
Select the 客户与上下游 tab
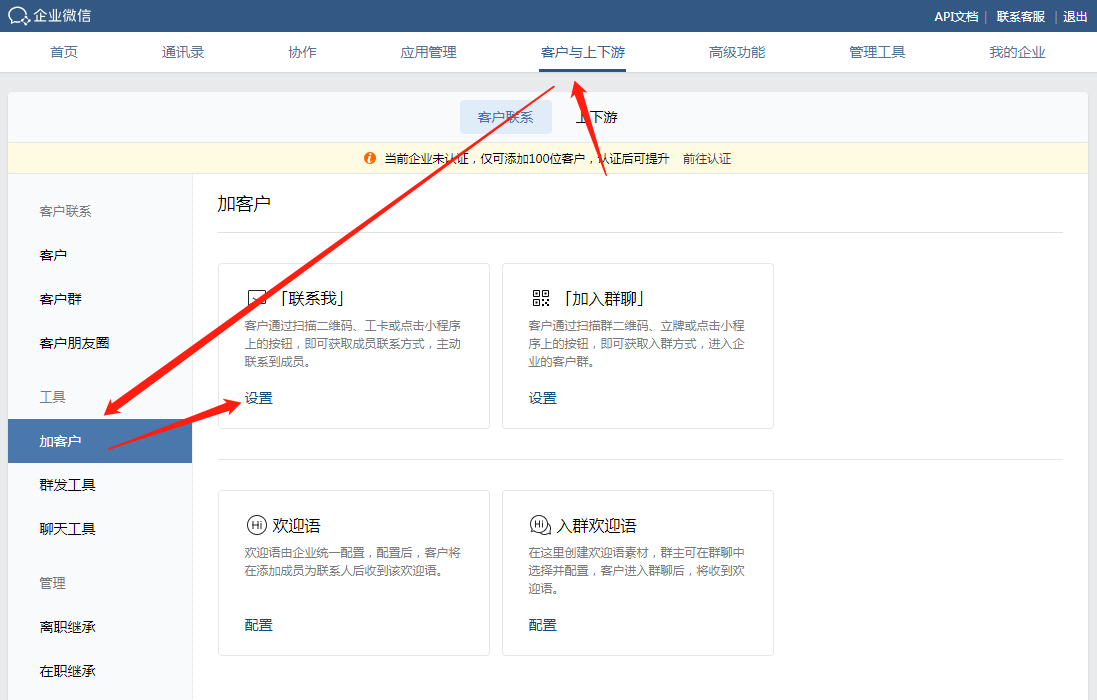[583, 52]
